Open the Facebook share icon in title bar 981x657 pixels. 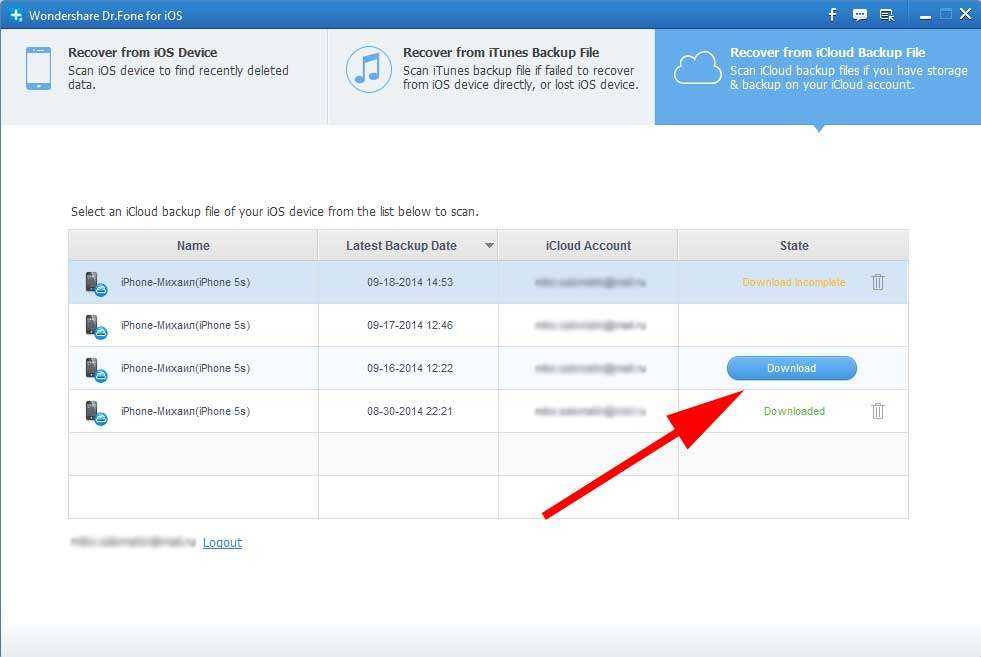[832, 15]
